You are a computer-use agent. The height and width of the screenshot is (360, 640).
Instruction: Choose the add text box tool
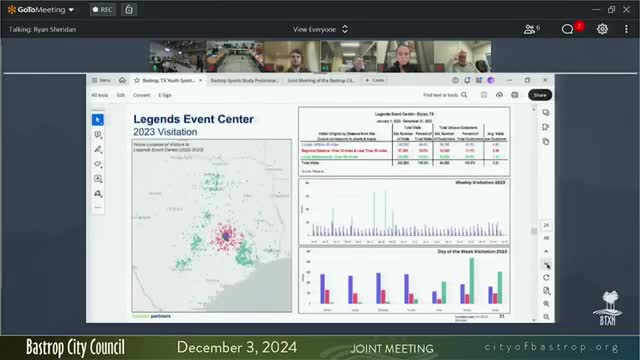click(98, 178)
